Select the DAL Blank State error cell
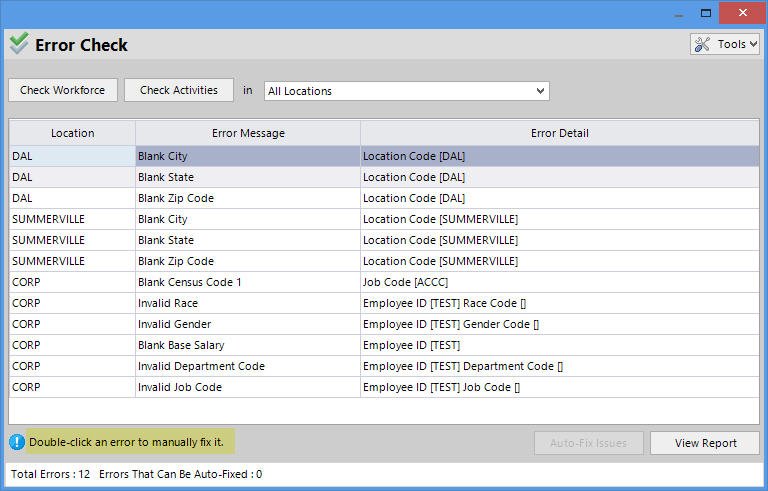 (x=248, y=177)
